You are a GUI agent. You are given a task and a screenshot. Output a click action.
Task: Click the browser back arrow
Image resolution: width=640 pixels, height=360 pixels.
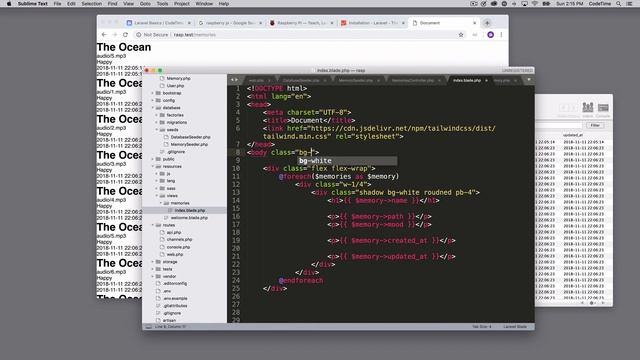[104, 35]
